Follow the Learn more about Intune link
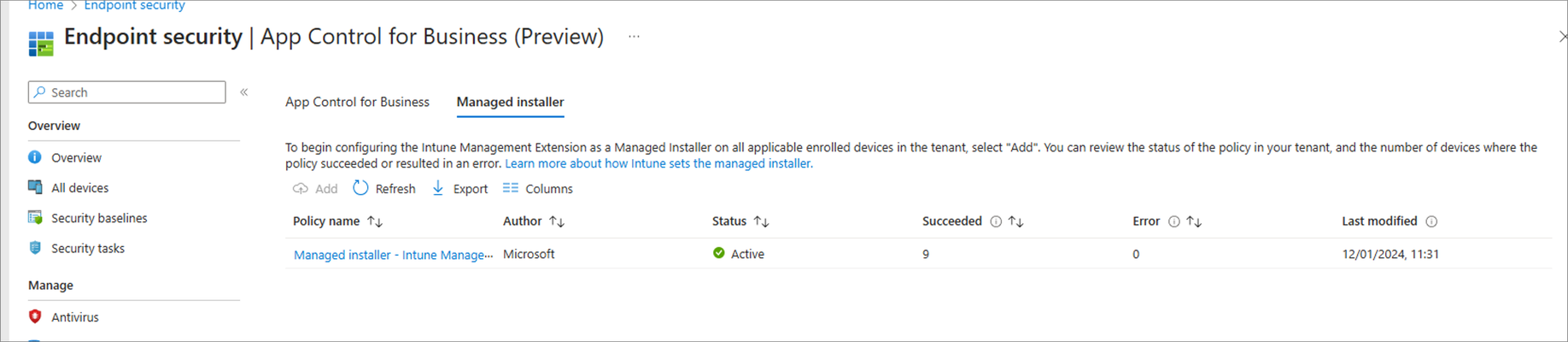The width and height of the screenshot is (1568, 342). [658, 163]
